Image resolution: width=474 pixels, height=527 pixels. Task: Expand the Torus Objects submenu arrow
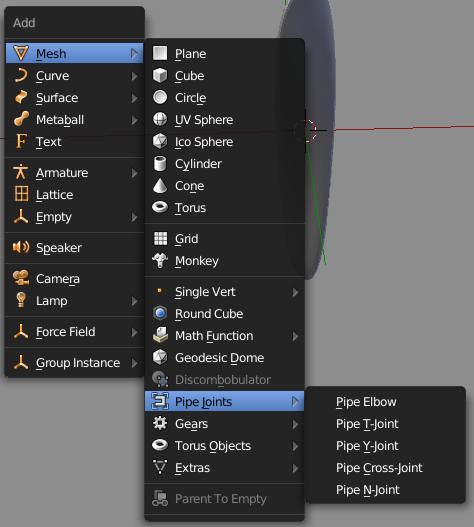point(295,446)
